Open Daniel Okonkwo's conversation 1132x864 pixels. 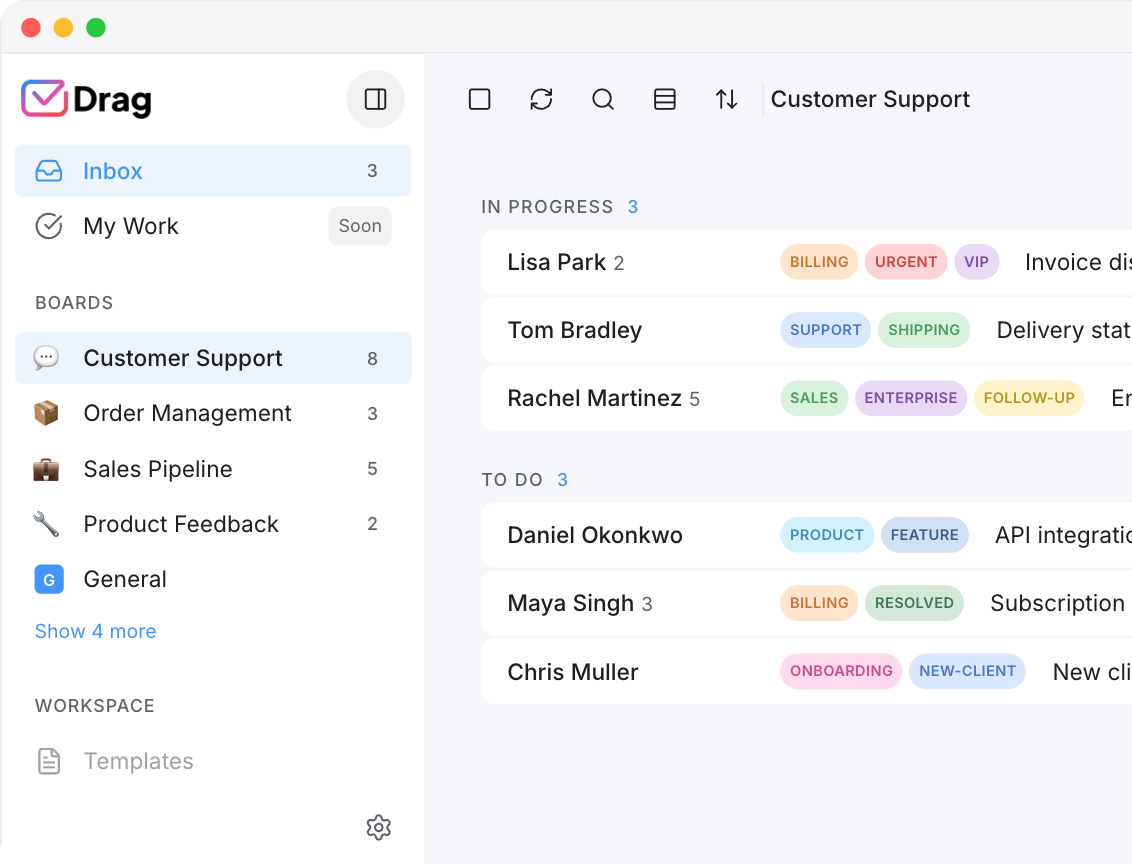point(806,535)
